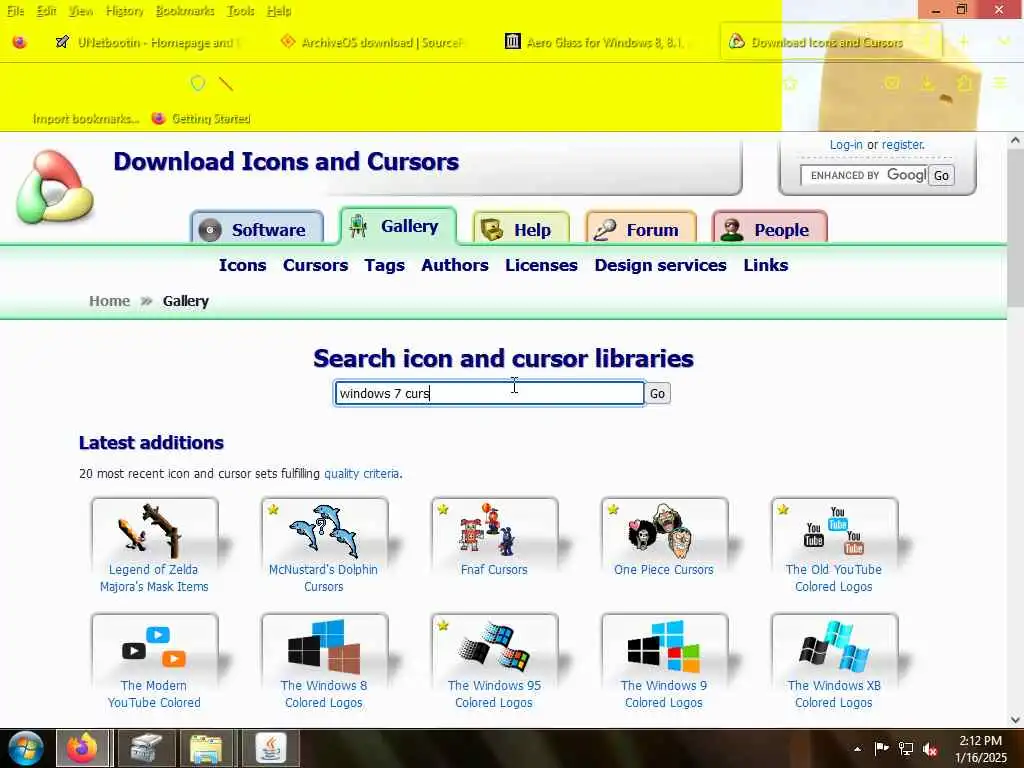This screenshot has height=768, width=1024.
Task: Click the Cursors submenu link
Action: pos(315,265)
